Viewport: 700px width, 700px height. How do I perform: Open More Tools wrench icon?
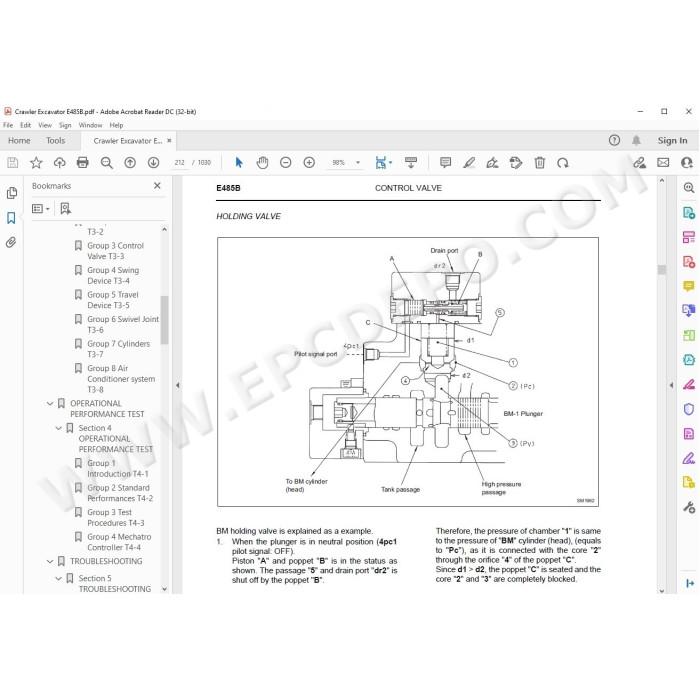click(x=689, y=507)
